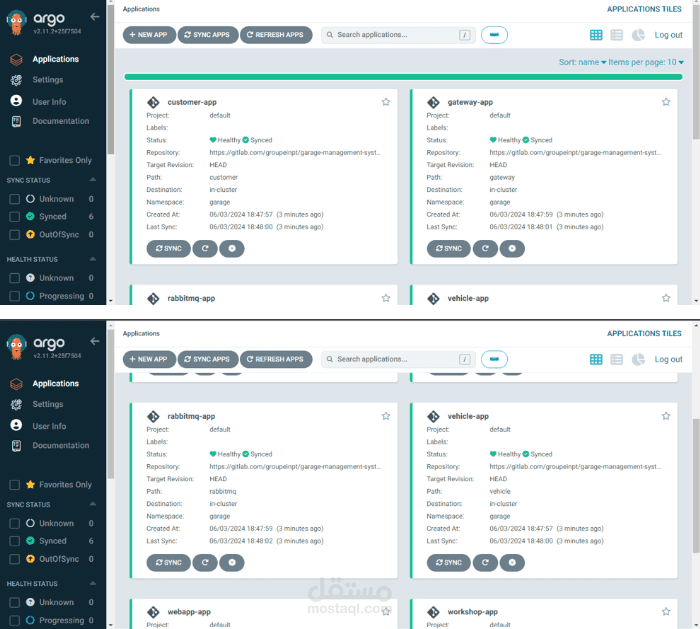This screenshot has width=700, height=629.
Task: Click green progress bar above application tiles
Action: [403, 77]
